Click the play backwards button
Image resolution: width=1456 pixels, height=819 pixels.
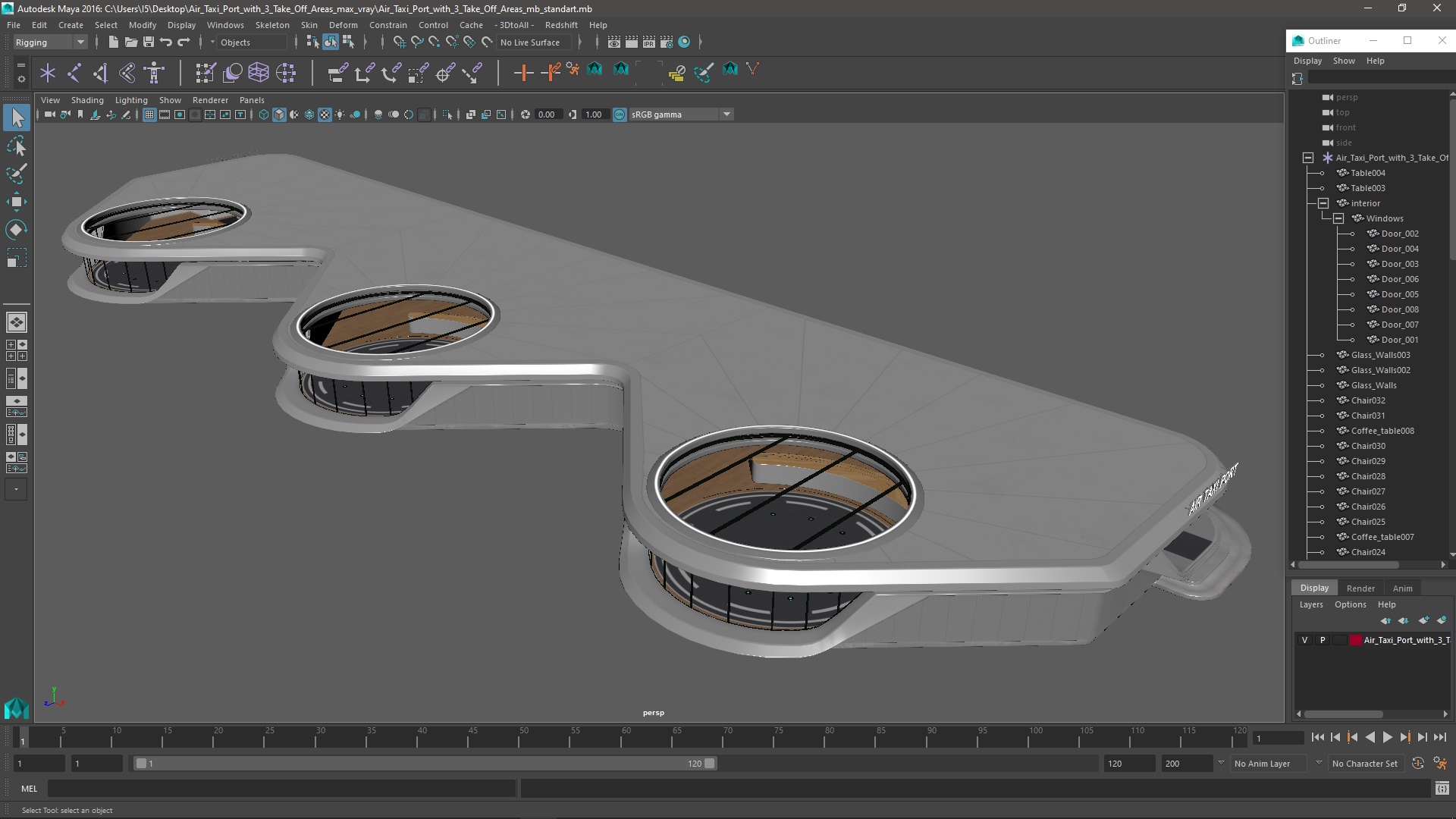pos(1370,737)
